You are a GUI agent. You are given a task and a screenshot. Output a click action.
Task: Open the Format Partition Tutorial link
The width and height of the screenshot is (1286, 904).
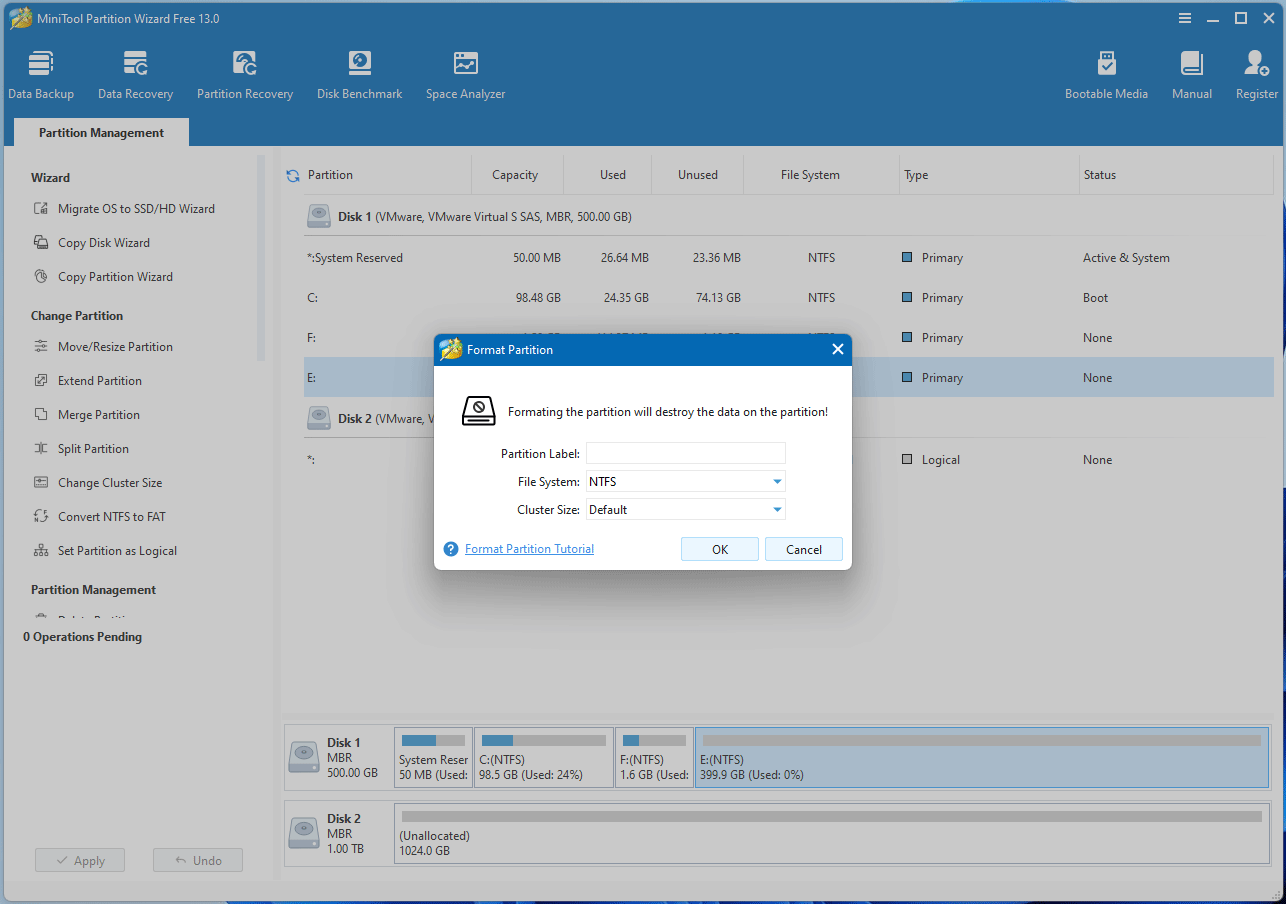coord(529,549)
